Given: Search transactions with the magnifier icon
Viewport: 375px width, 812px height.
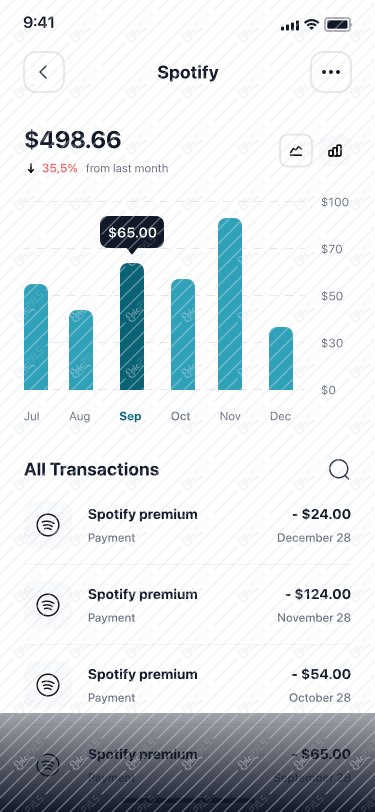Looking at the screenshot, I should (339, 470).
